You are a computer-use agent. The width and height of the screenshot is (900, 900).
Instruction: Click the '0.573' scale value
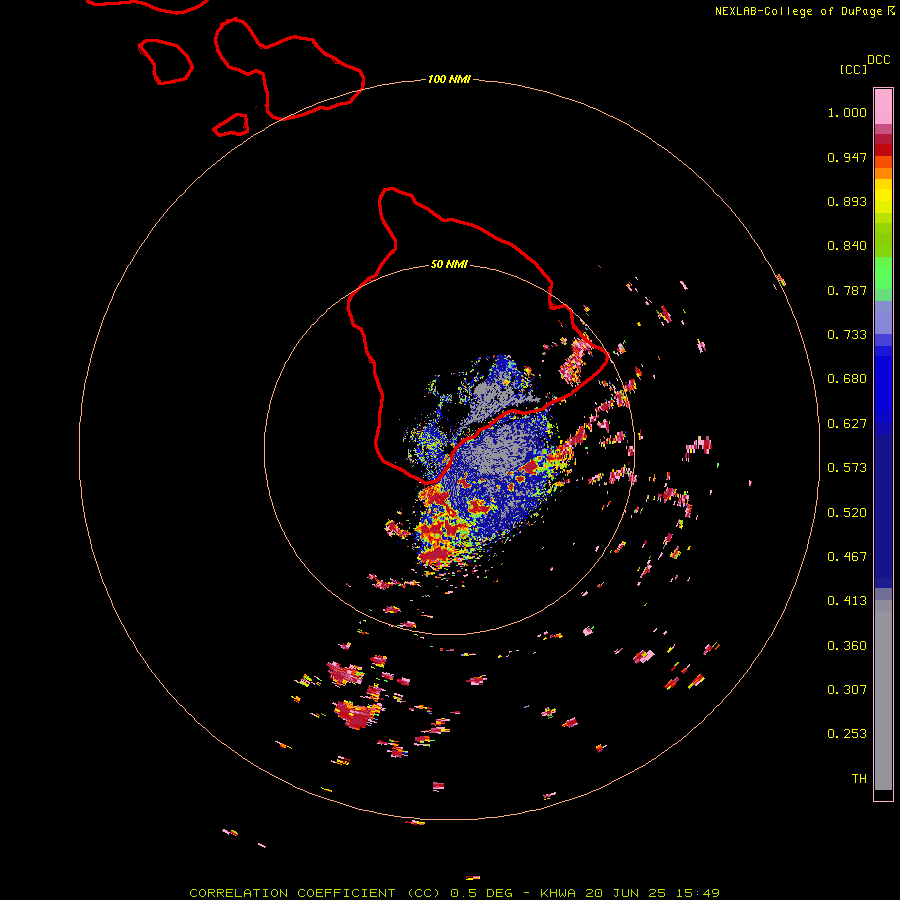[x=847, y=468]
